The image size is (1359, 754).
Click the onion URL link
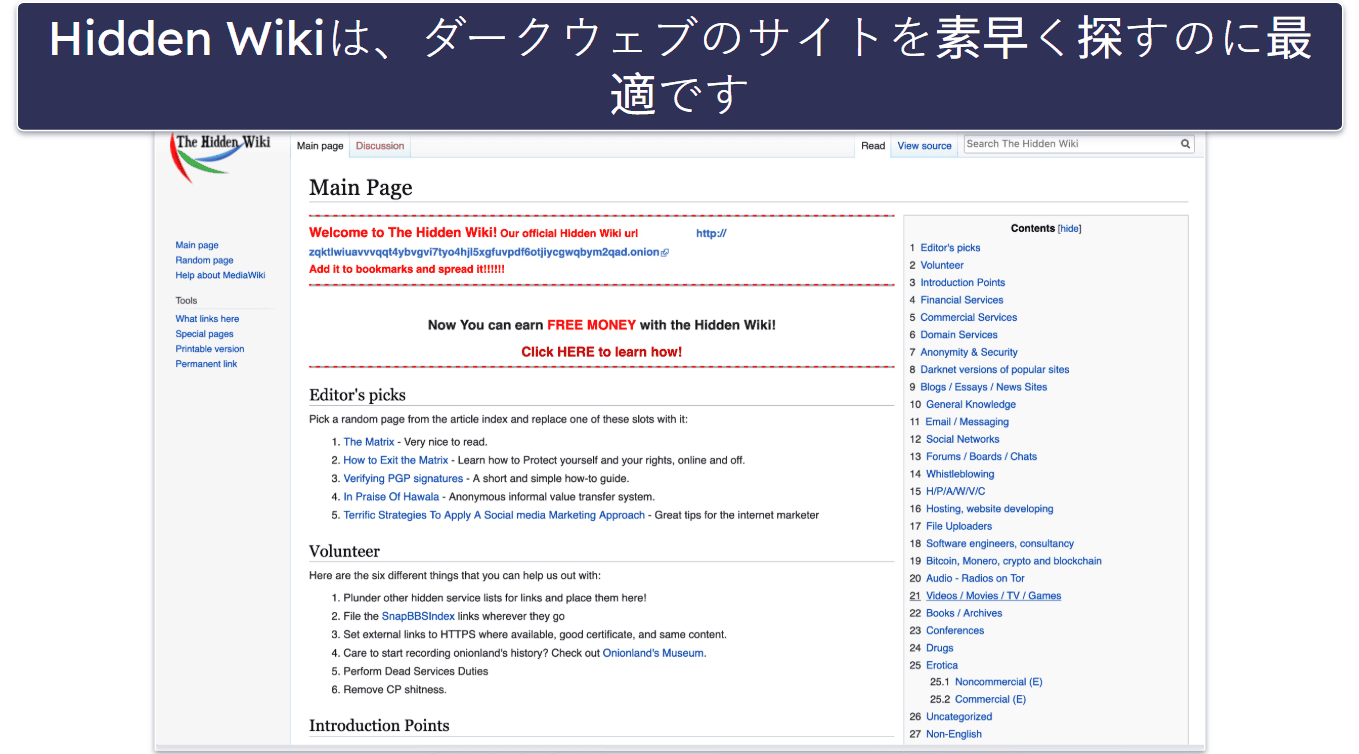[x=484, y=252]
